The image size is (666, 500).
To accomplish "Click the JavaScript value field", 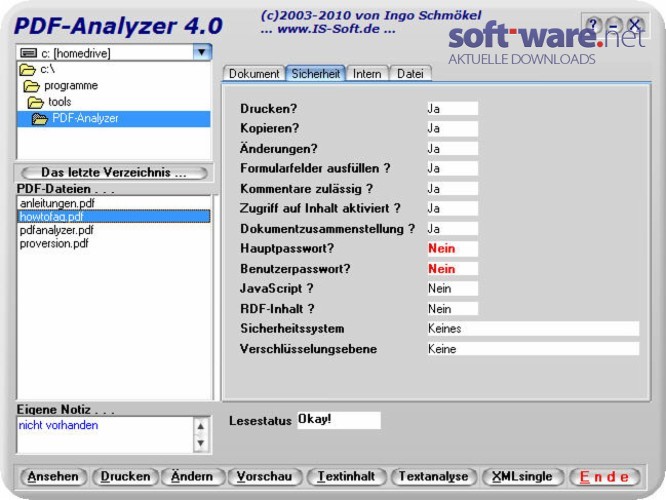I will coord(452,289).
